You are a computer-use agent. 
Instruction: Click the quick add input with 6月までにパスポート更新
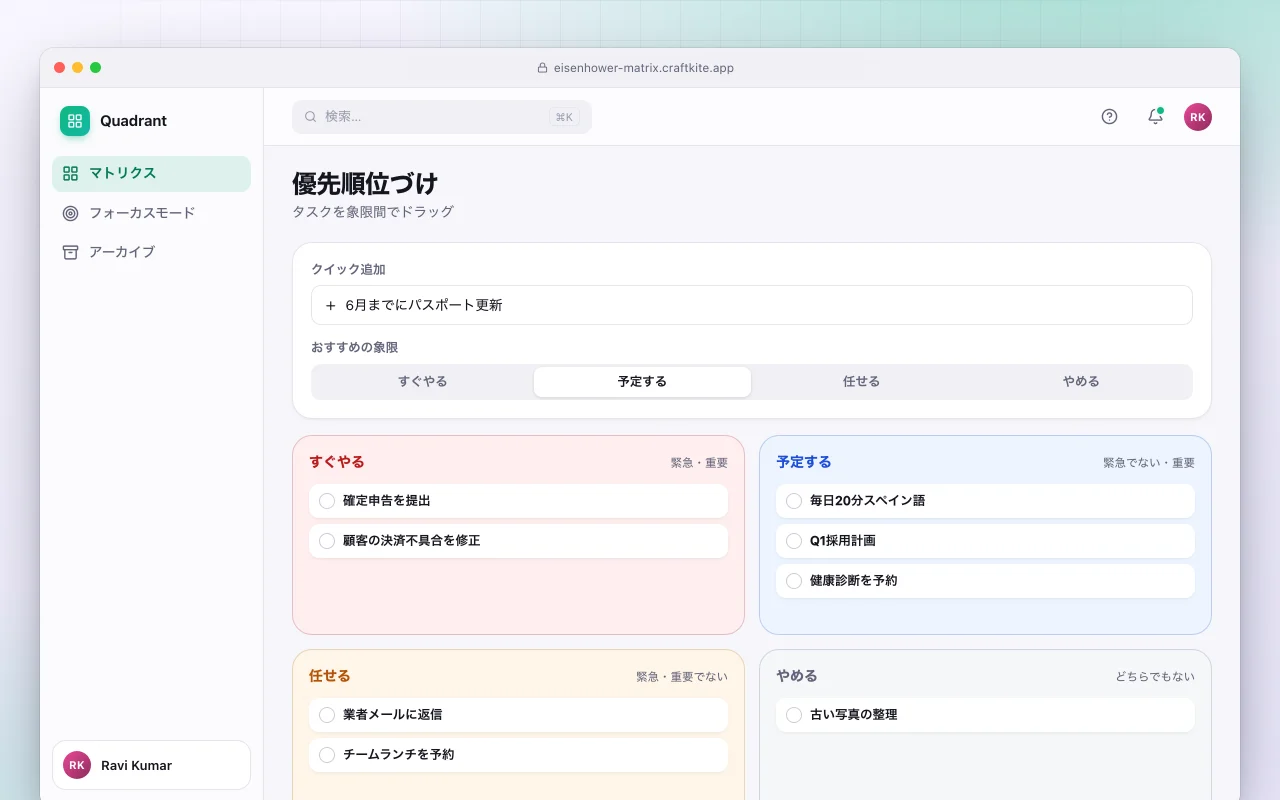pos(752,305)
